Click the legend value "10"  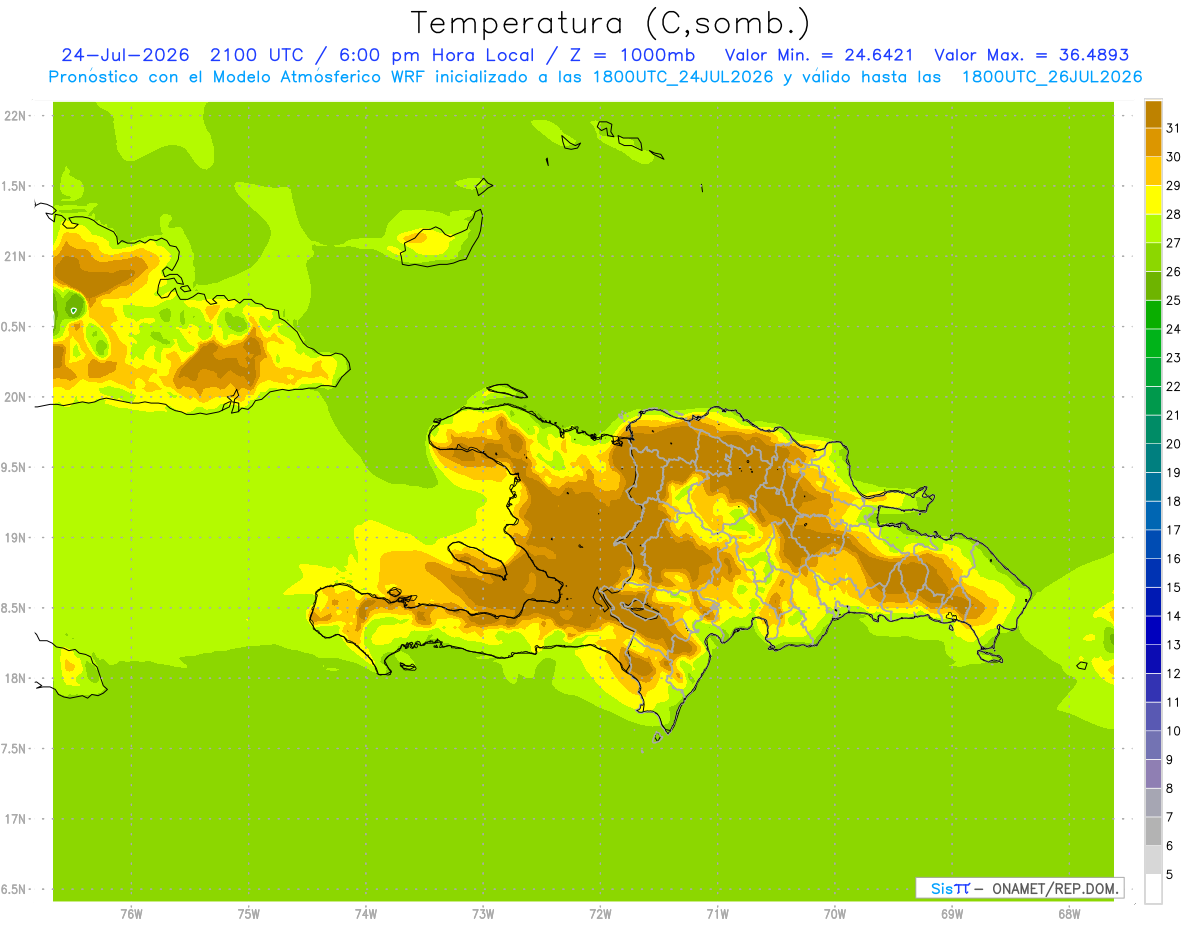1174,730
